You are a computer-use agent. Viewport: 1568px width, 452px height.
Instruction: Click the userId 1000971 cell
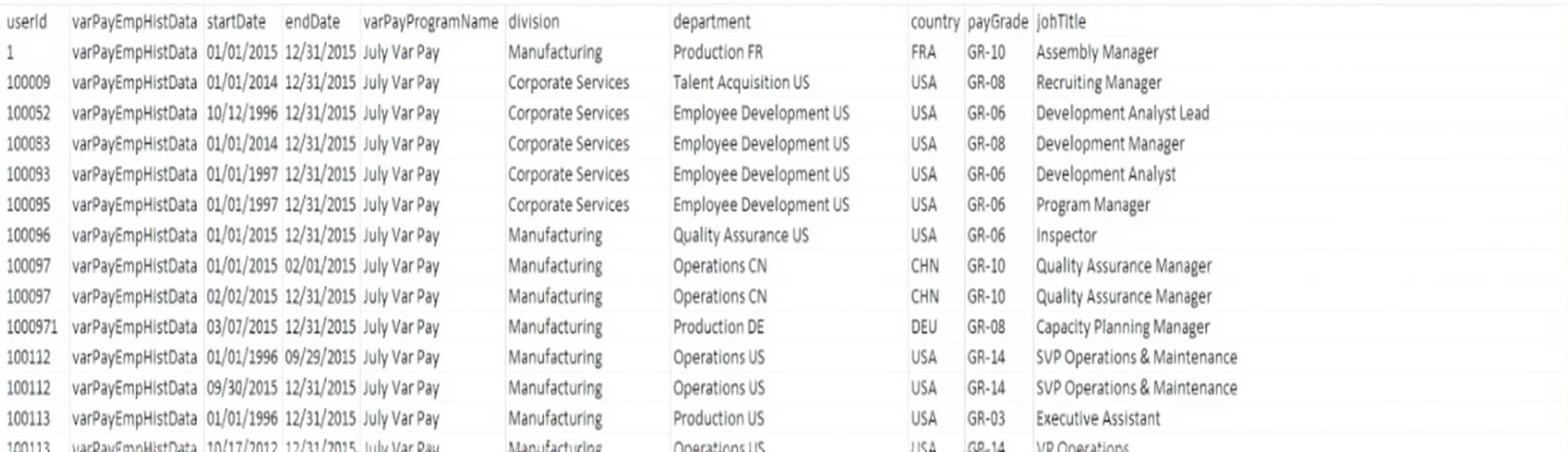[32, 327]
